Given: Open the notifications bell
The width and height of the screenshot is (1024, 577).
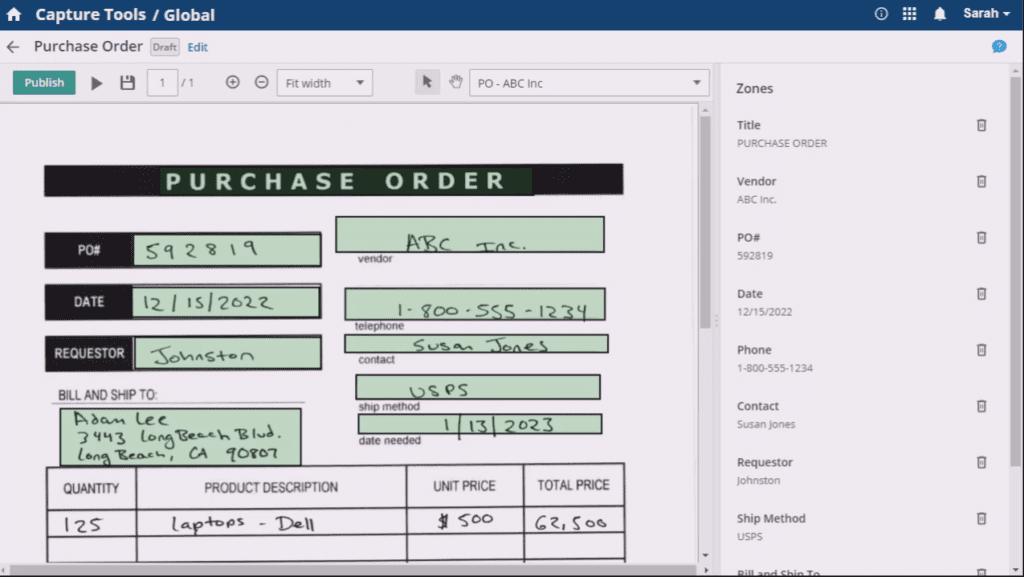Looking at the screenshot, I should pos(939,14).
